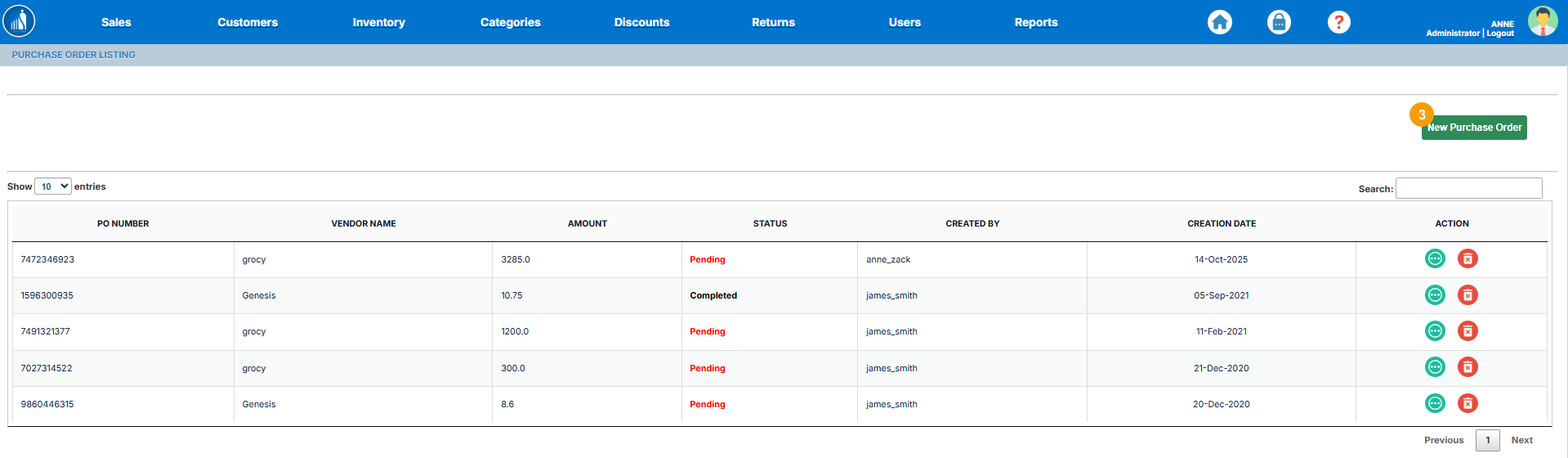The width and height of the screenshot is (1568, 458).
Task: Open the Reports menu
Action: pos(1035,22)
